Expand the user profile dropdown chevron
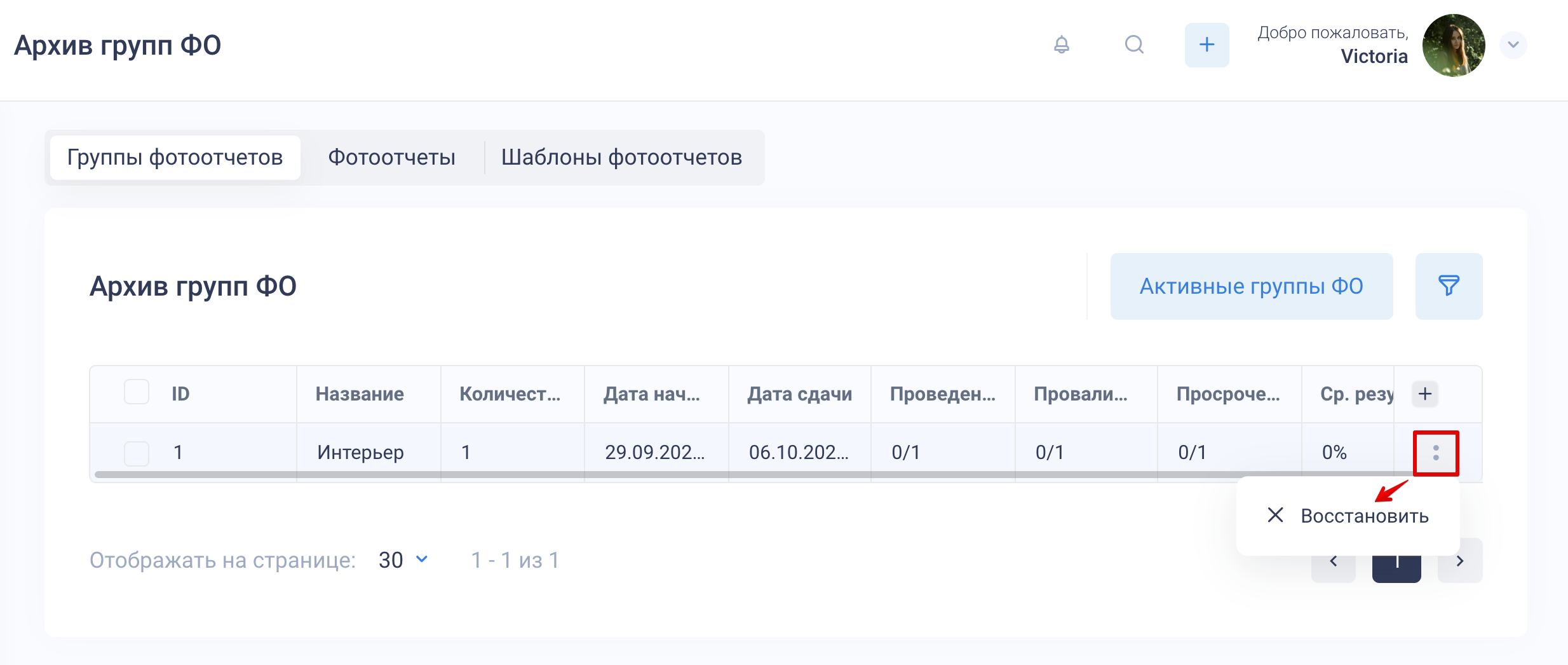 coord(1513,45)
